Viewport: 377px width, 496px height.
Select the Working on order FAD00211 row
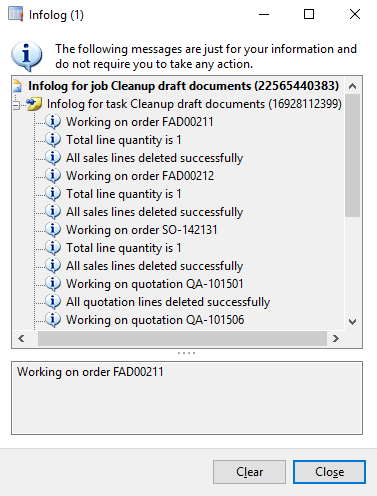coord(140,122)
